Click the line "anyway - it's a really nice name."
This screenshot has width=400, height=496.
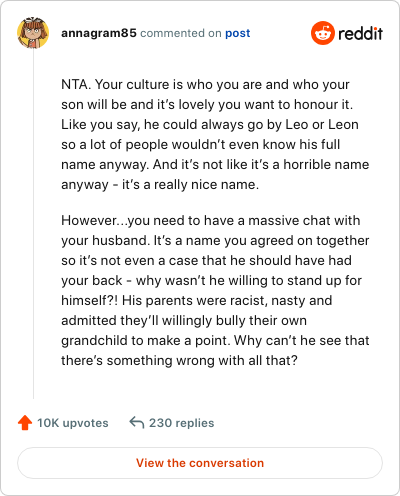(160, 185)
